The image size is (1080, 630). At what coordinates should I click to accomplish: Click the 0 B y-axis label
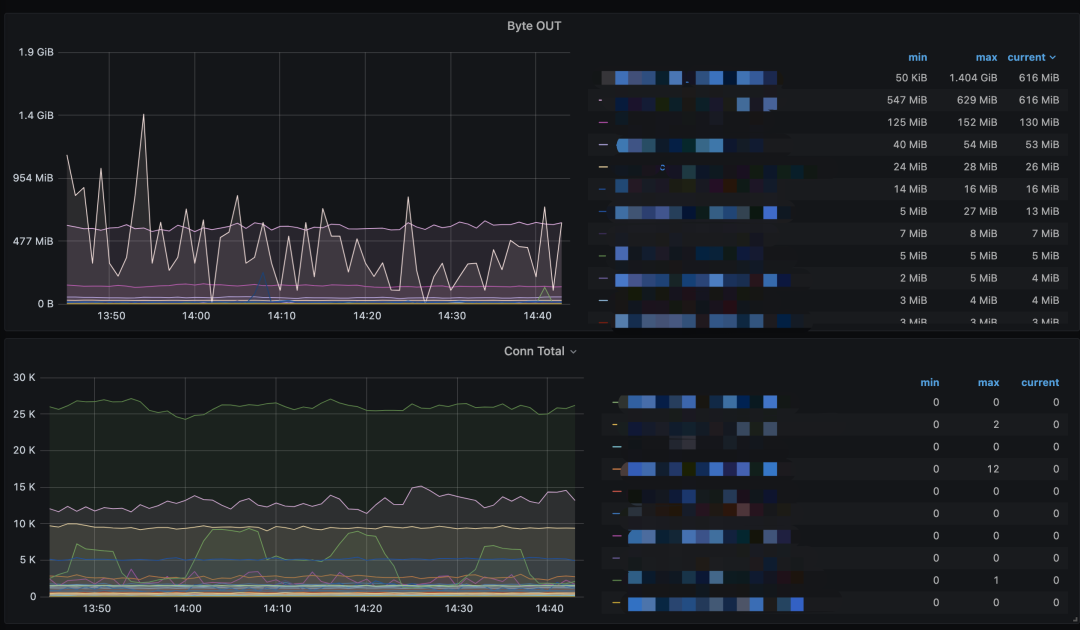coord(45,304)
